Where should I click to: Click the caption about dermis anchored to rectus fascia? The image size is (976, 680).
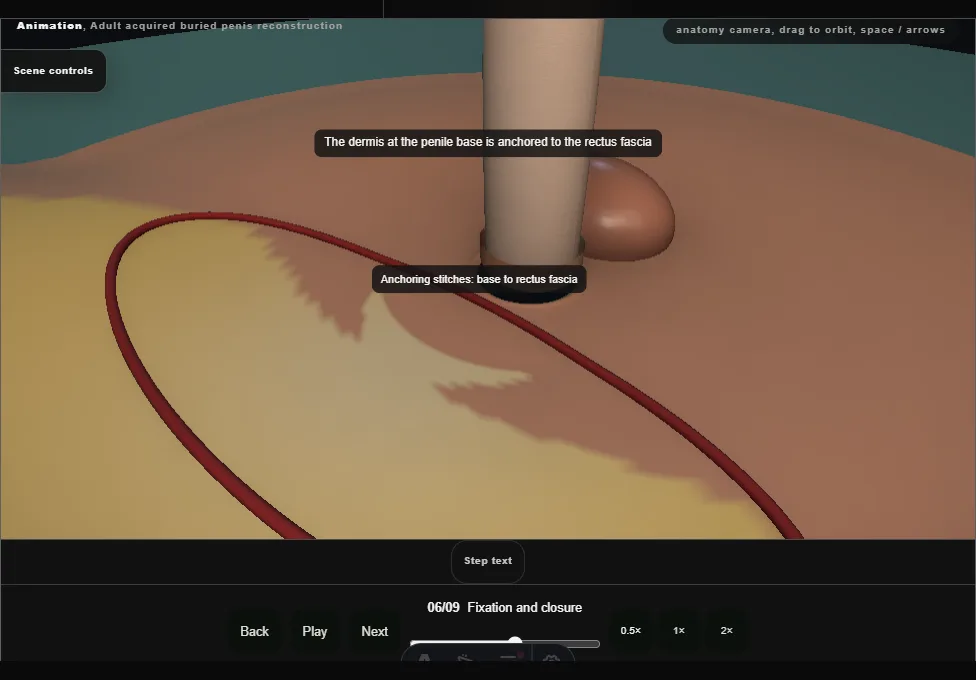[488, 143]
